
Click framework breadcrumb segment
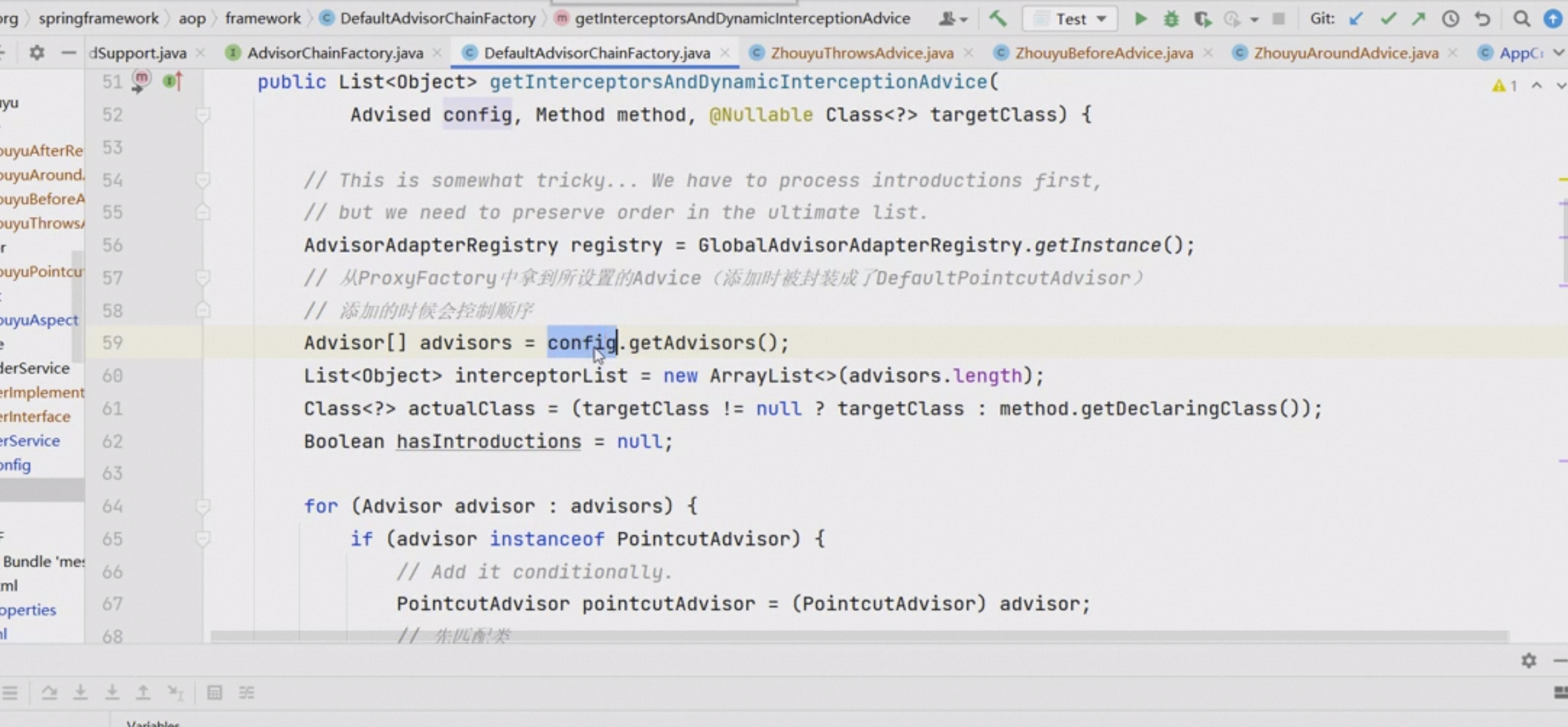click(263, 18)
